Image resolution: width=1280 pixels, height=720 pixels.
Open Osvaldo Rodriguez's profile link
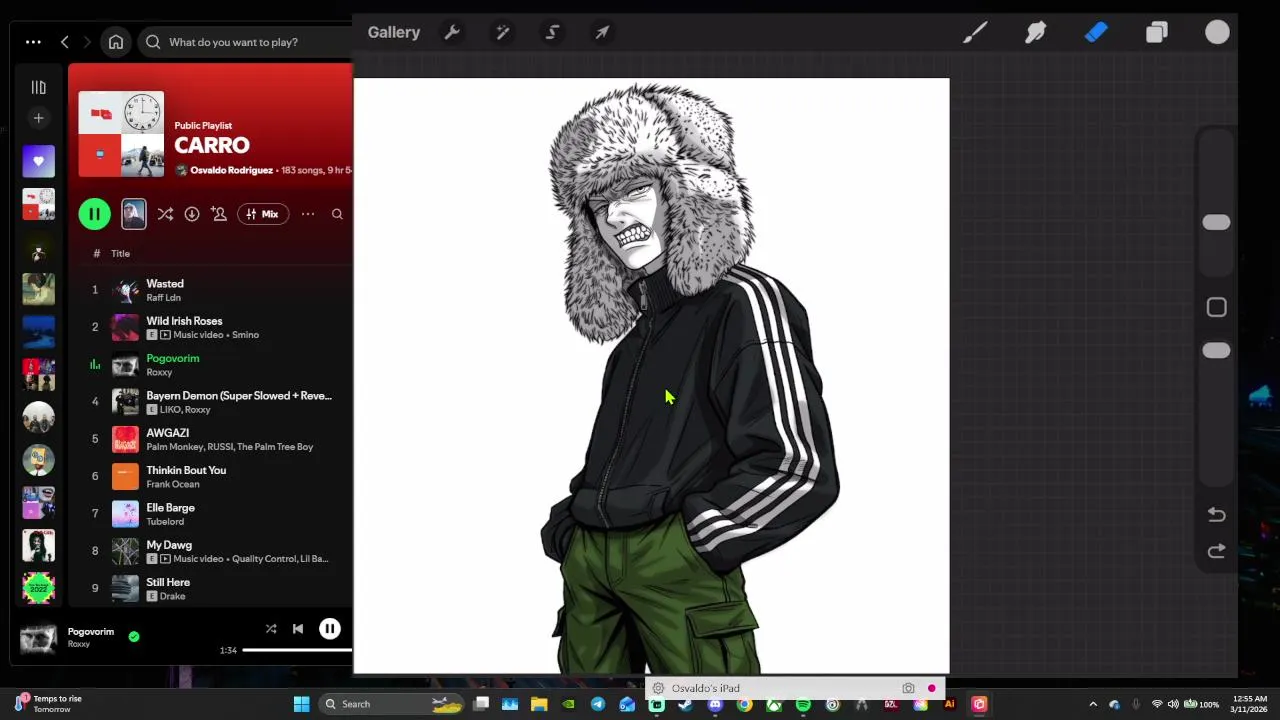point(231,170)
